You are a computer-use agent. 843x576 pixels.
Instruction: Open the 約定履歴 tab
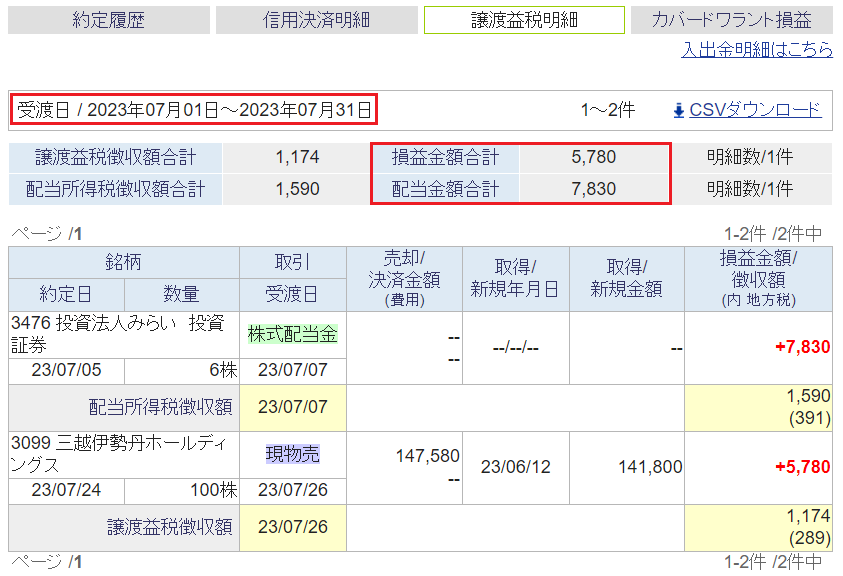coord(109,20)
